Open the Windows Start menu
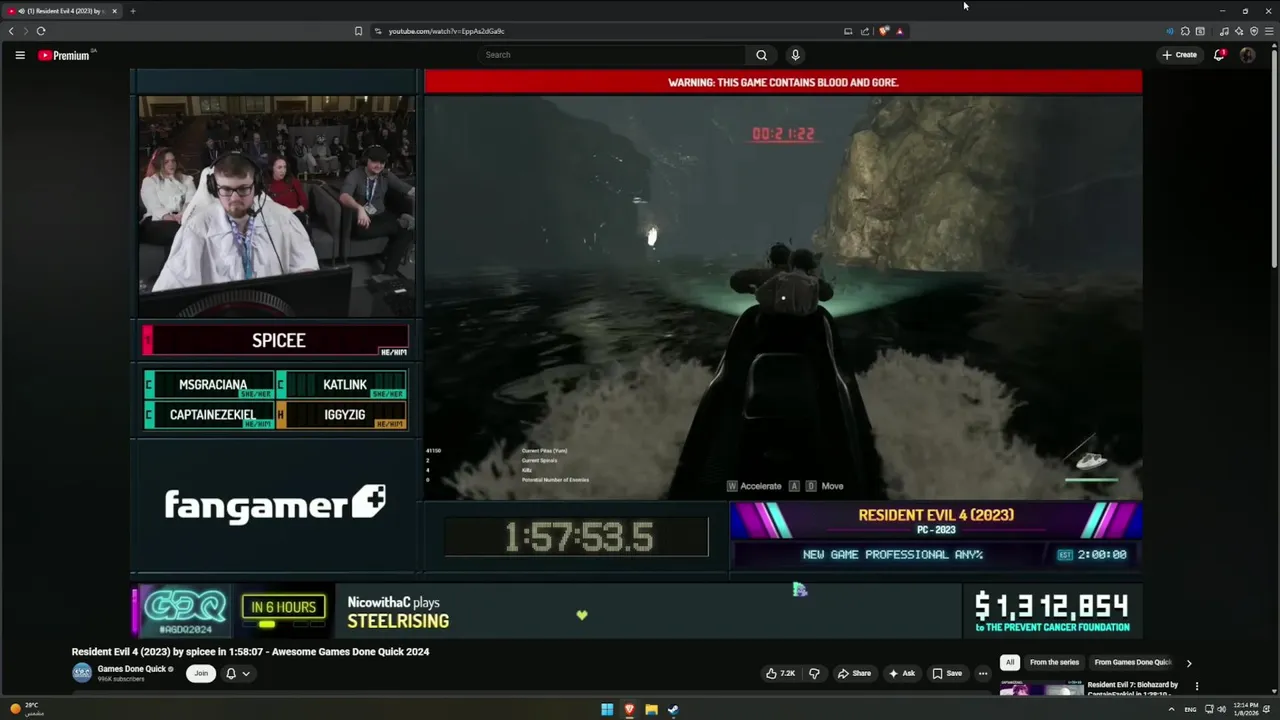Viewport: 1280px width, 720px height. 607,710
